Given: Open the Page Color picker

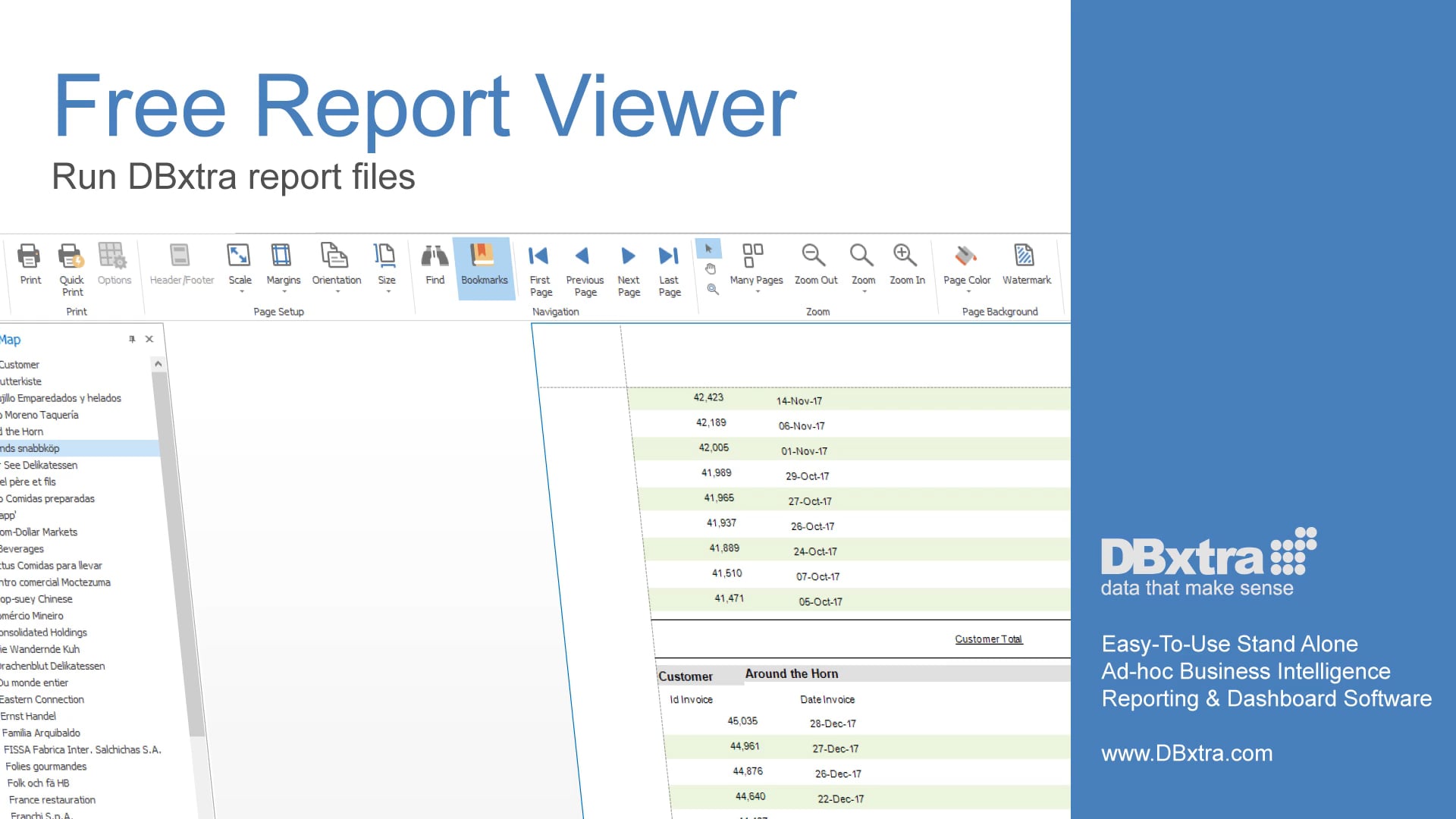Looking at the screenshot, I should pyautogui.click(x=967, y=264).
